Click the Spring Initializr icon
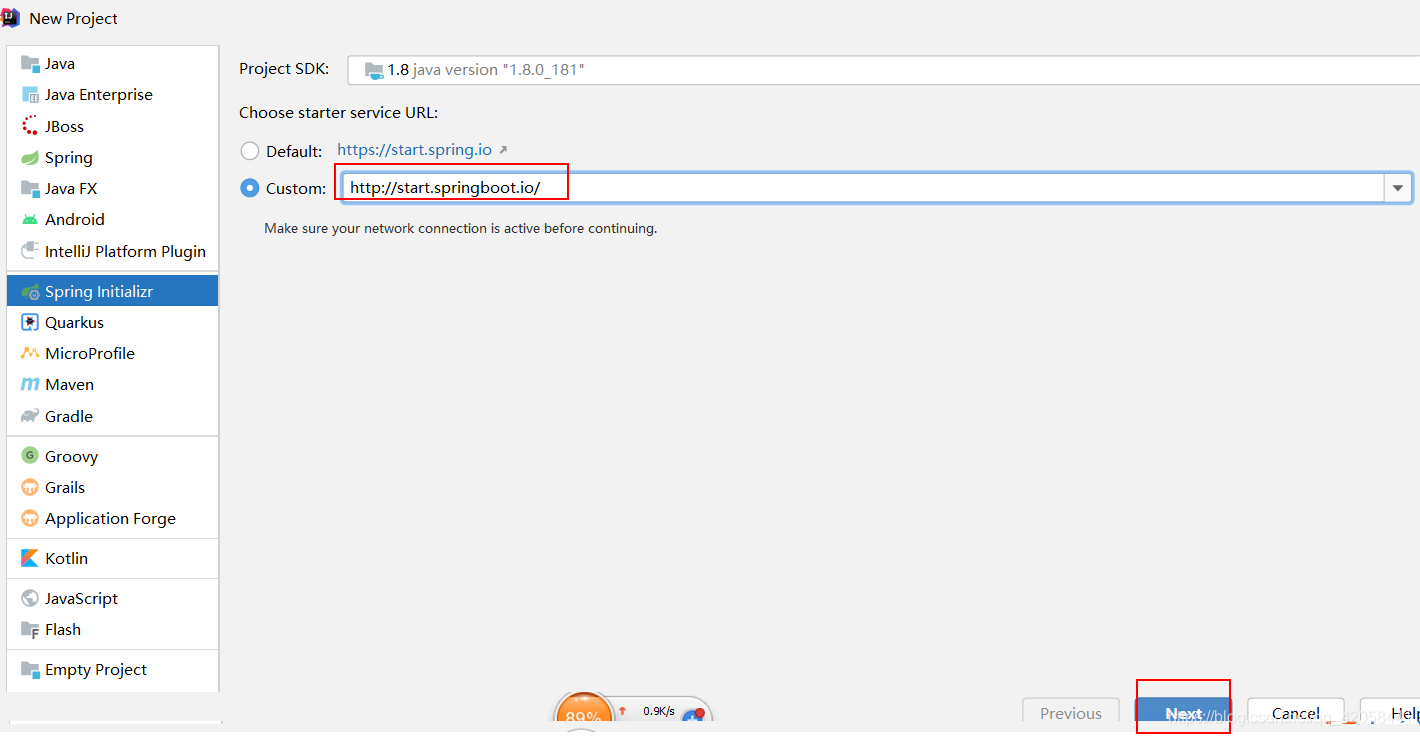The height and width of the screenshot is (736, 1420). click(30, 292)
